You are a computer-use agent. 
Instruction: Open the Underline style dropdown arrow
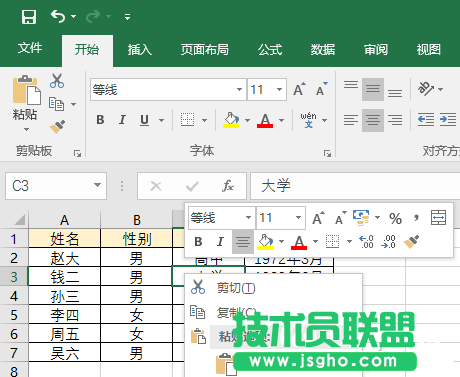tap(161, 120)
